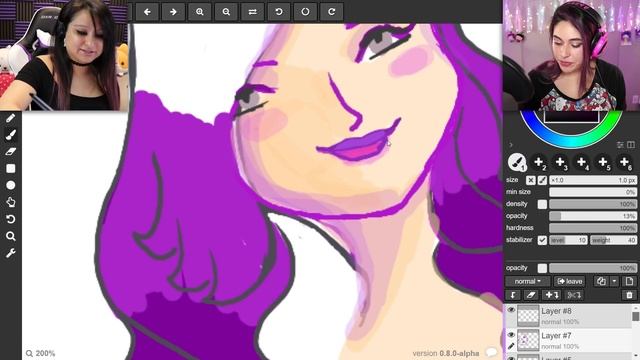Select the Hand pan tool
The width and height of the screenshot is (640, 360).
[11, 202]
